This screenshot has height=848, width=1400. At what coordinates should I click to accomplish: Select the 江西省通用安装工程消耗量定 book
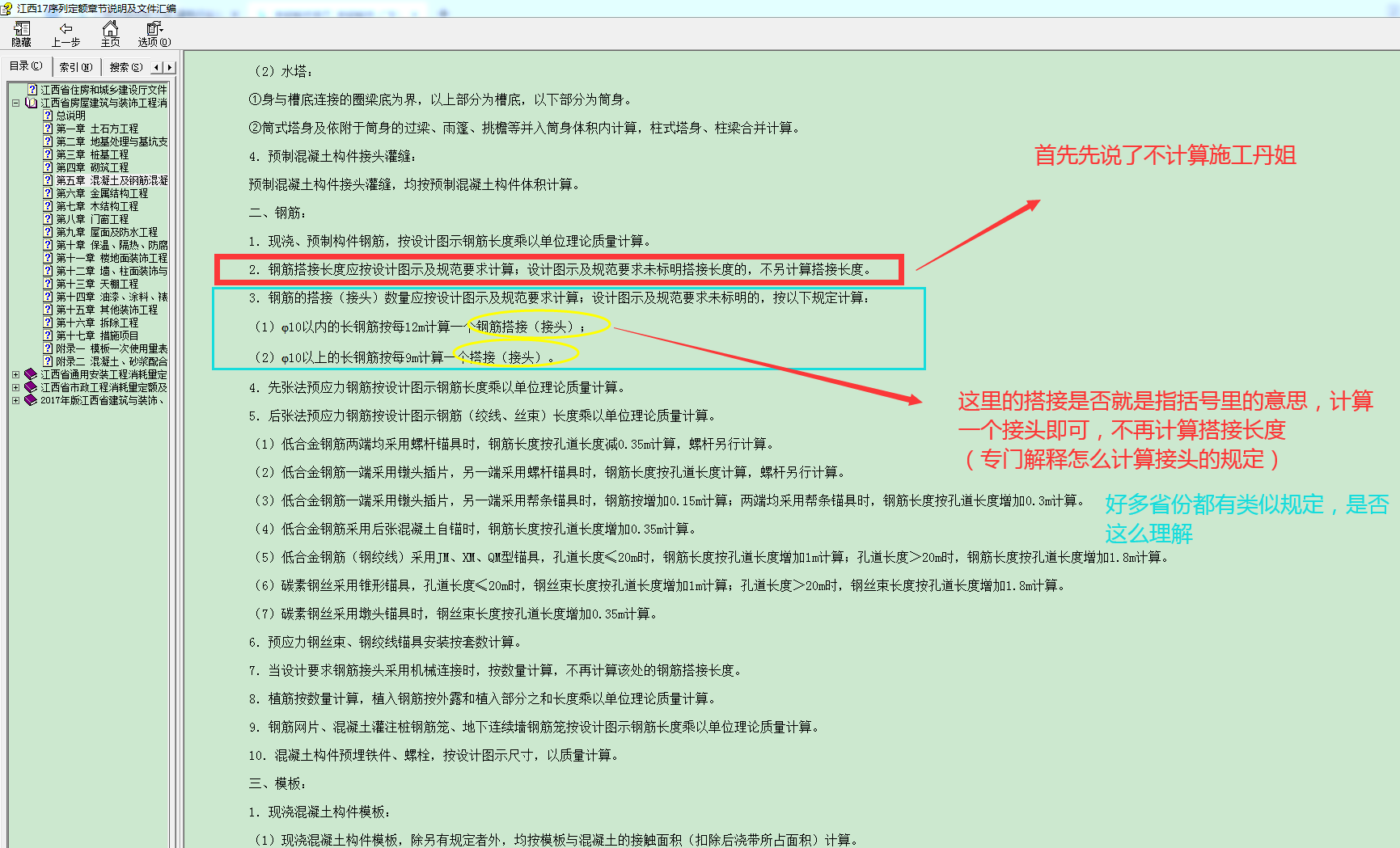[x=104, y=374]
